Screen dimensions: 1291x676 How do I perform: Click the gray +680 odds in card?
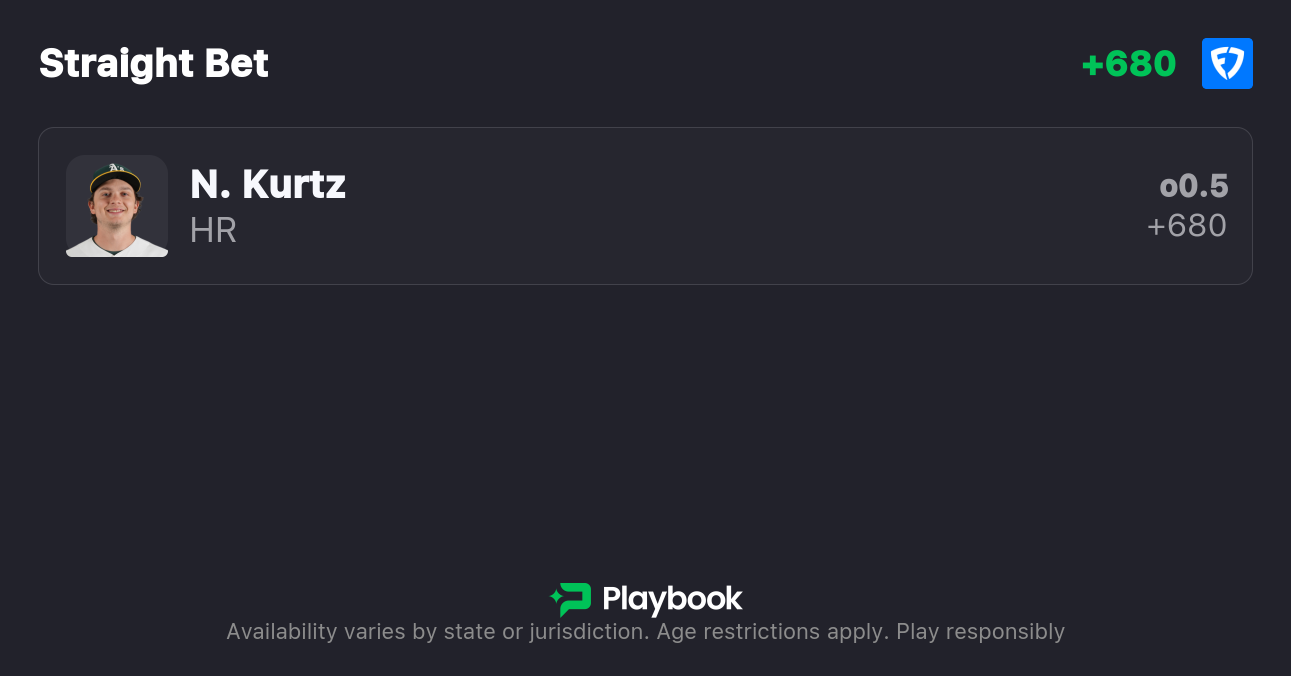(1186, 226)
